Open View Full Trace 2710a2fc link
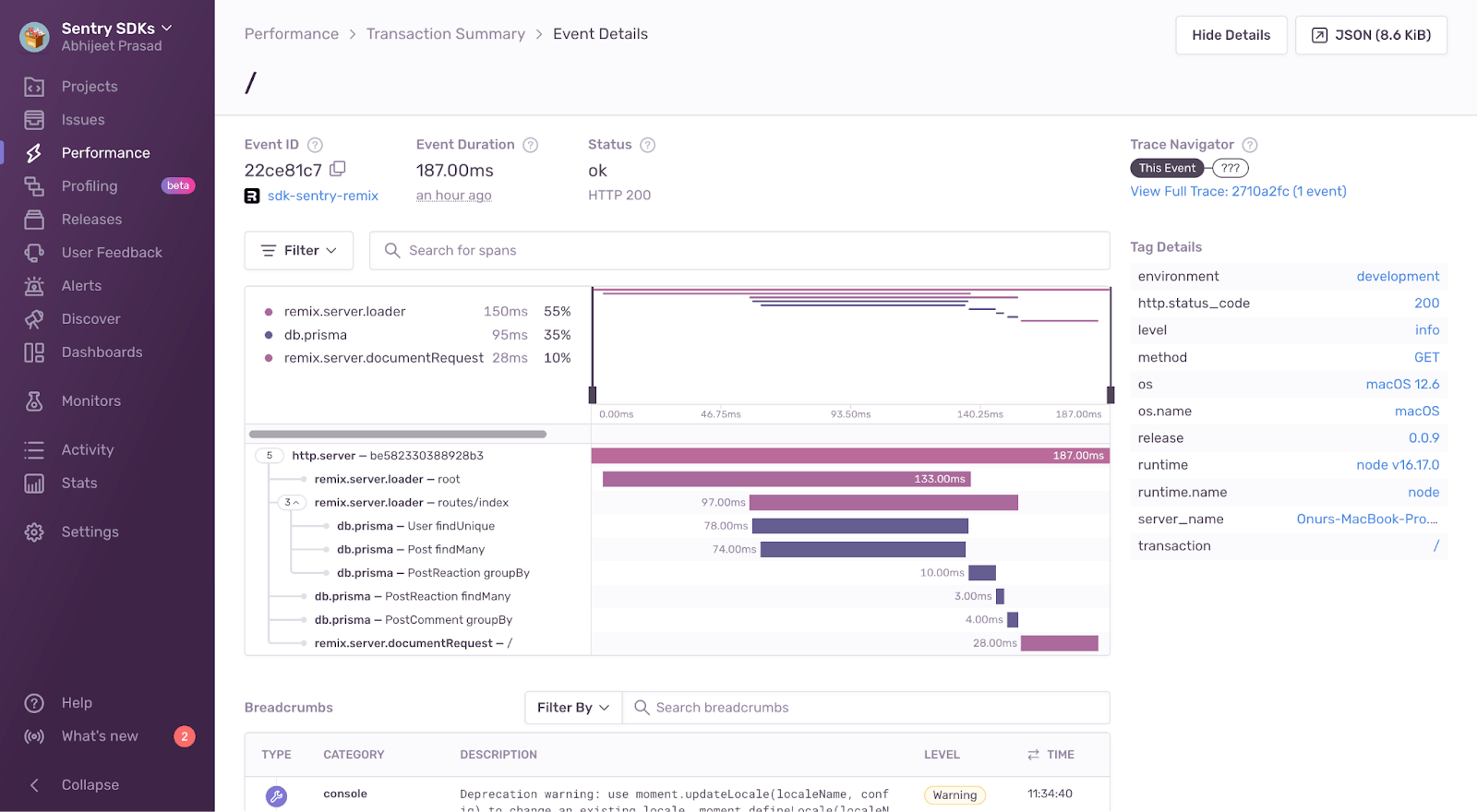The image size is (1477, 812). (1239, 192)
